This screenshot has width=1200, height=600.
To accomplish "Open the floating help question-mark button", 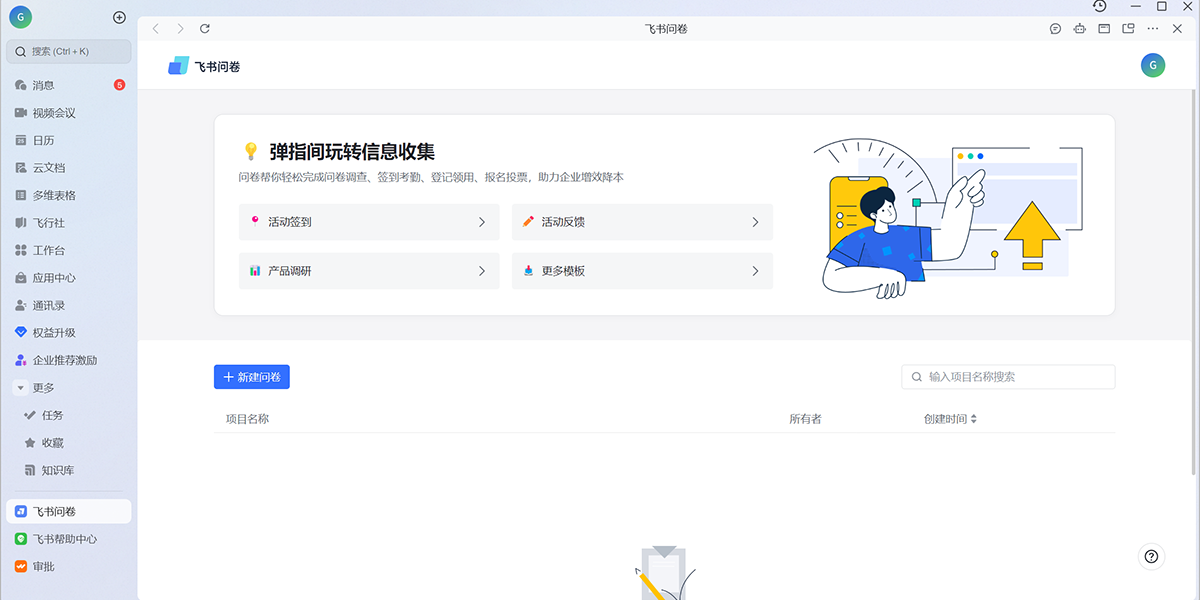I will 1151,556.
